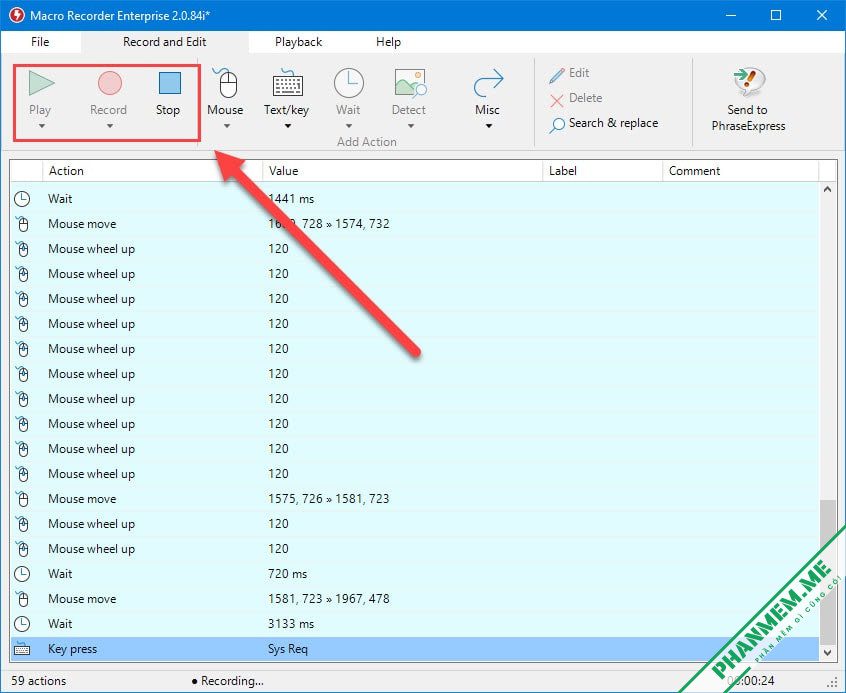Select Mouse move row 1575, 726 » 1581, 723

click(x=415, y=499)
